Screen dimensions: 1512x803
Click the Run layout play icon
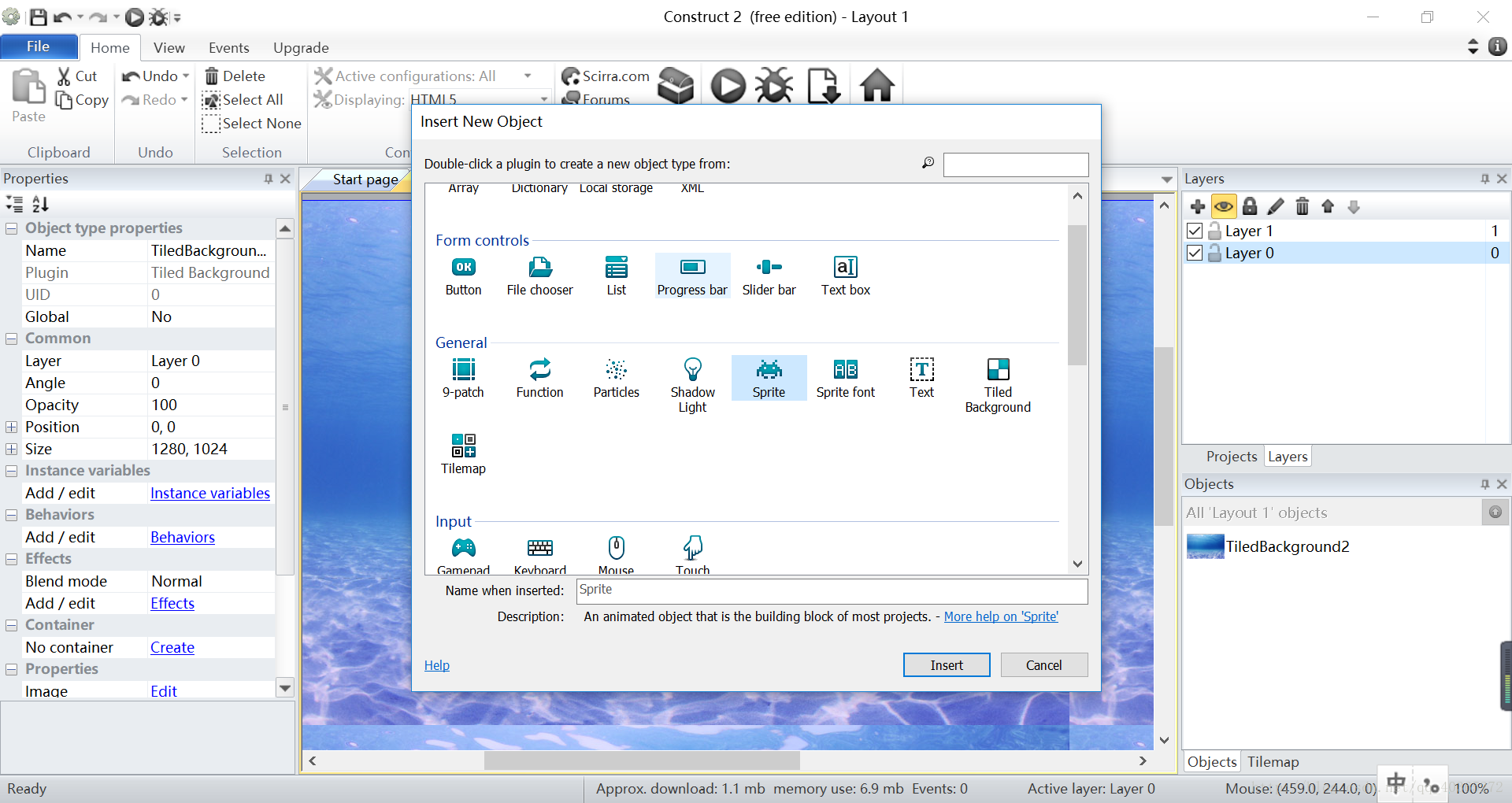pos(728,85)
